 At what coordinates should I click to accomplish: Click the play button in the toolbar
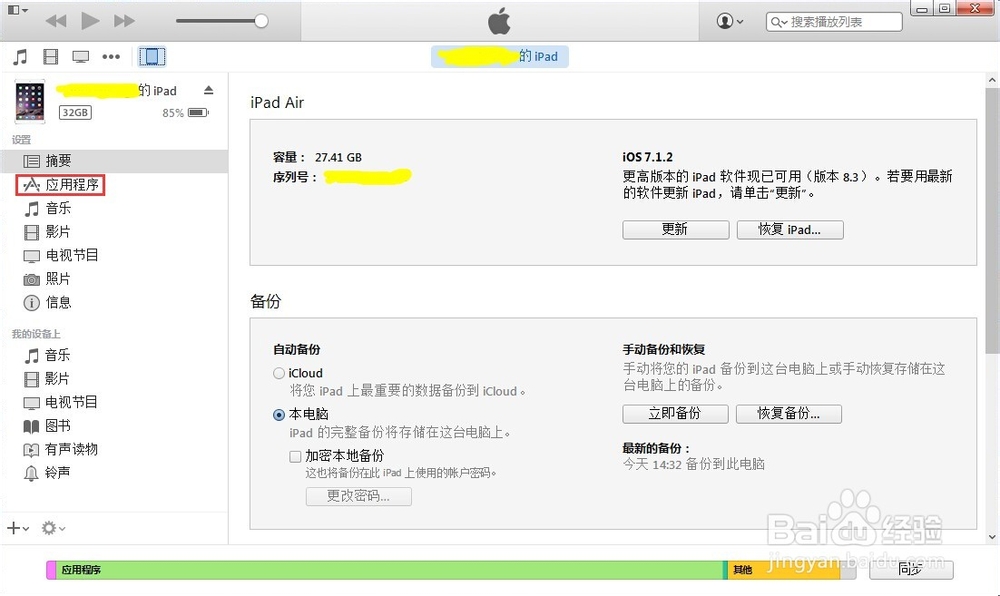90,21
